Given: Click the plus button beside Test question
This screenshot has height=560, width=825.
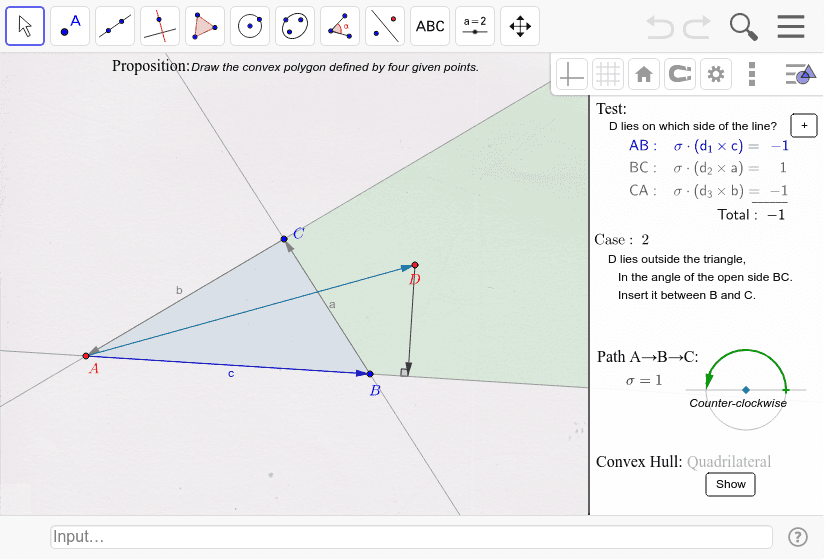Looking at the screenshot, I should pos(804,126).
